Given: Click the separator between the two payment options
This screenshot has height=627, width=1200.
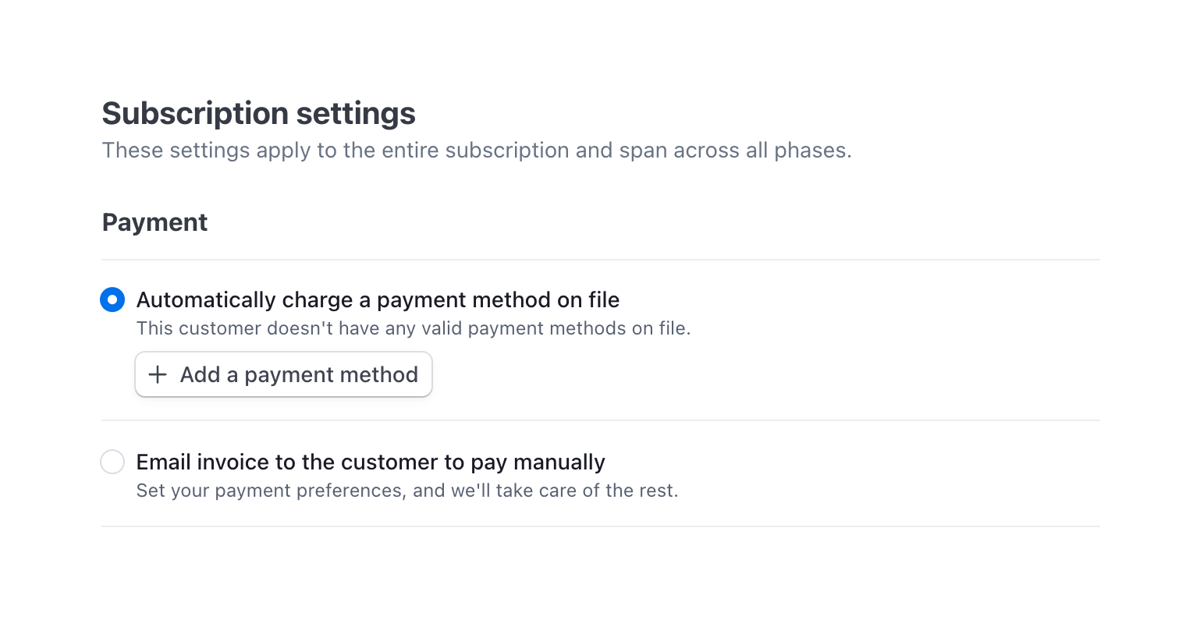Looking at the screenshot, I should (600, 420).
